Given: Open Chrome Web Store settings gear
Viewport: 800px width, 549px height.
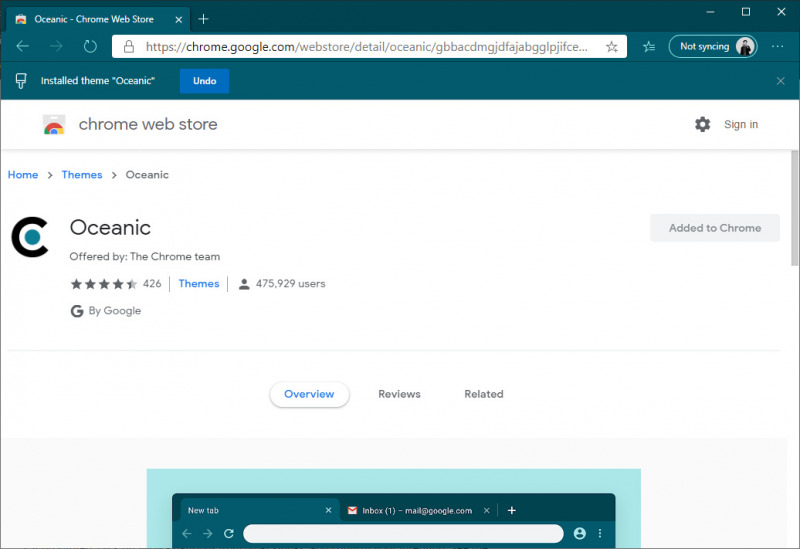Looking at the screenshot, I should (x=702, y=124).
